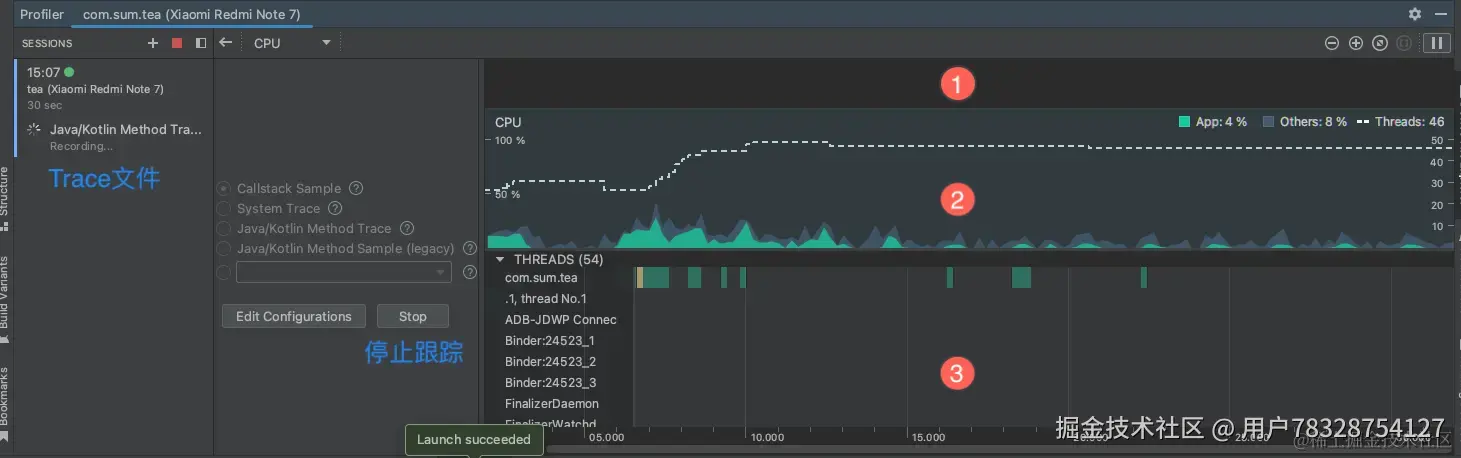Click the Launch succeeded notification
Viewport: 1461px width, 458px height.
[x=474, y=440]
